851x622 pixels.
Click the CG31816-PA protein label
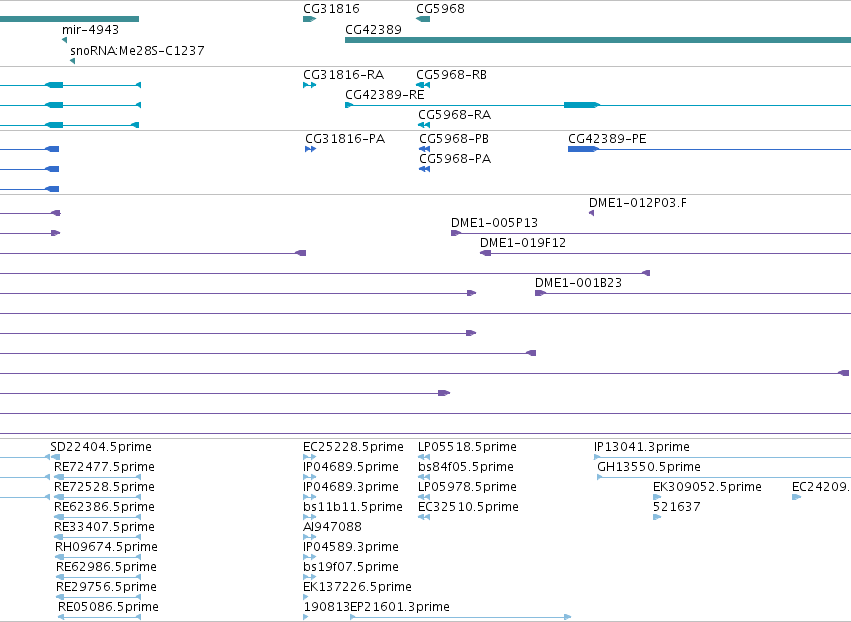tap(345, 139)
